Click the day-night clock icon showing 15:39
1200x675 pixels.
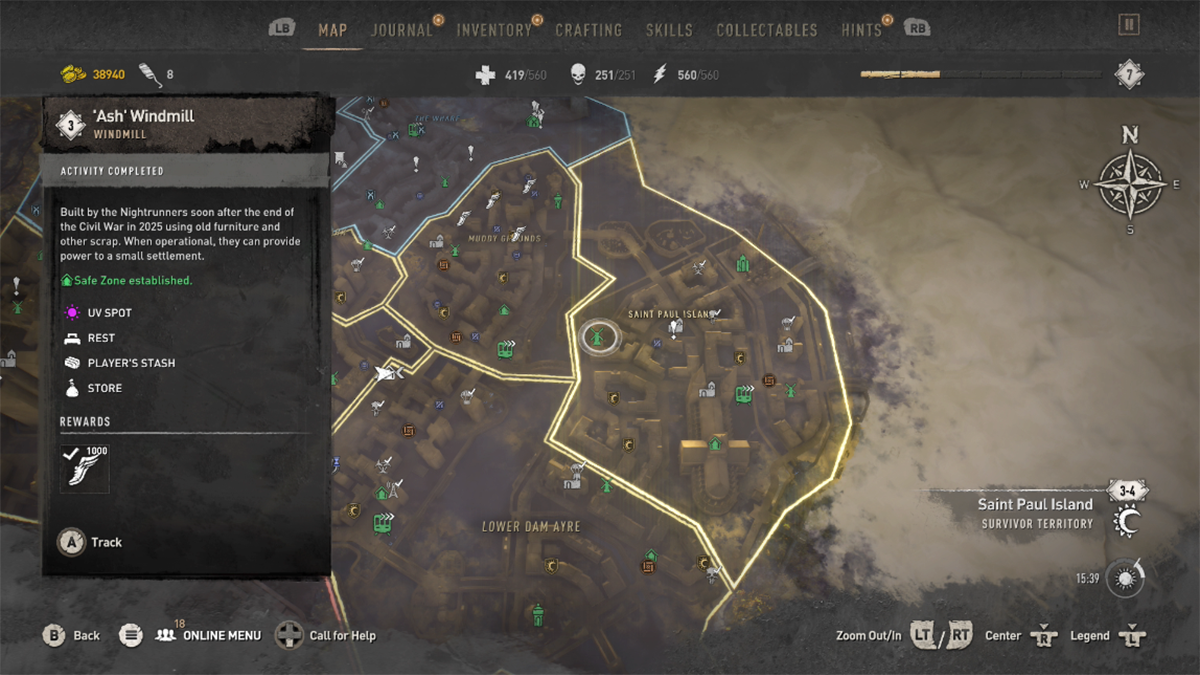(1127, 578)
